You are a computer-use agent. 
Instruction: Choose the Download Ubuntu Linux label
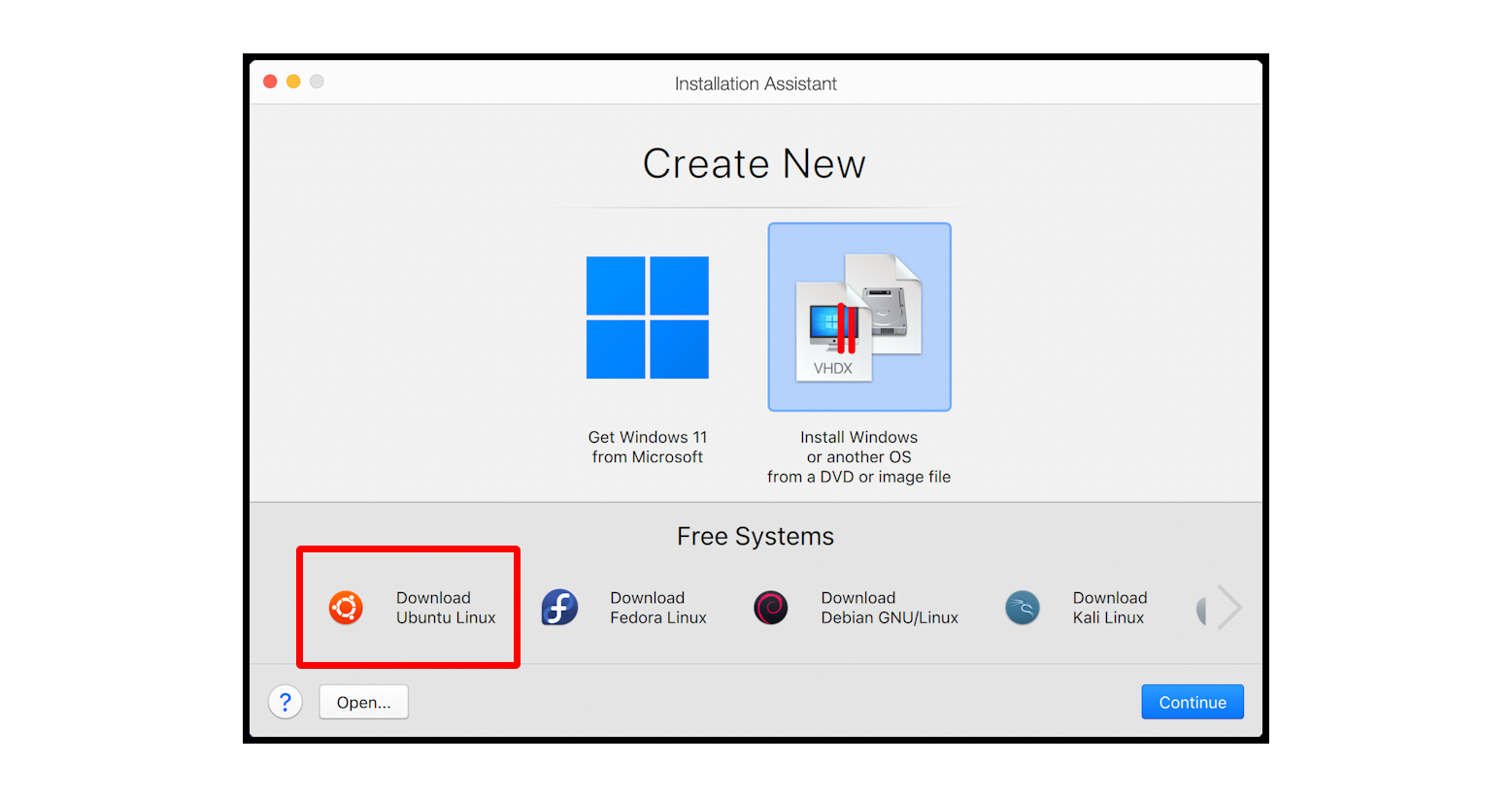pyautogui.click(x=446, y=608)
